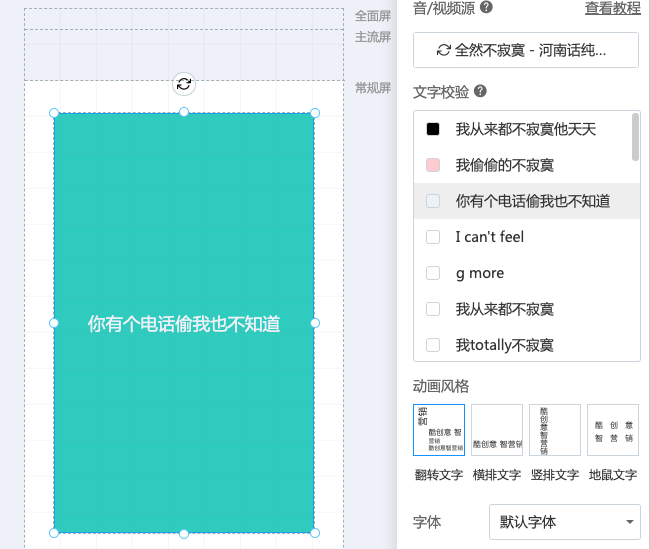This screenshot has height=549, width=650.
Task: Click the bottom-center resize handle of canvas
Action: point(184,534)
